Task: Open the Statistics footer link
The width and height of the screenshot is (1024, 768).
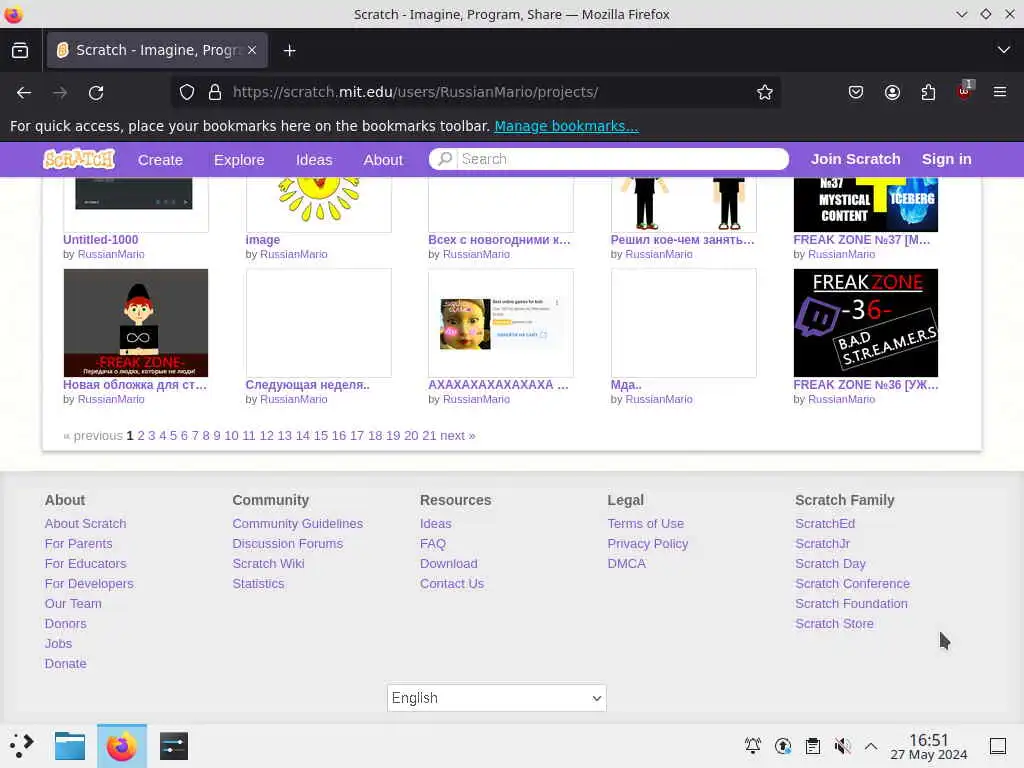Action: (x=258, y=584)
